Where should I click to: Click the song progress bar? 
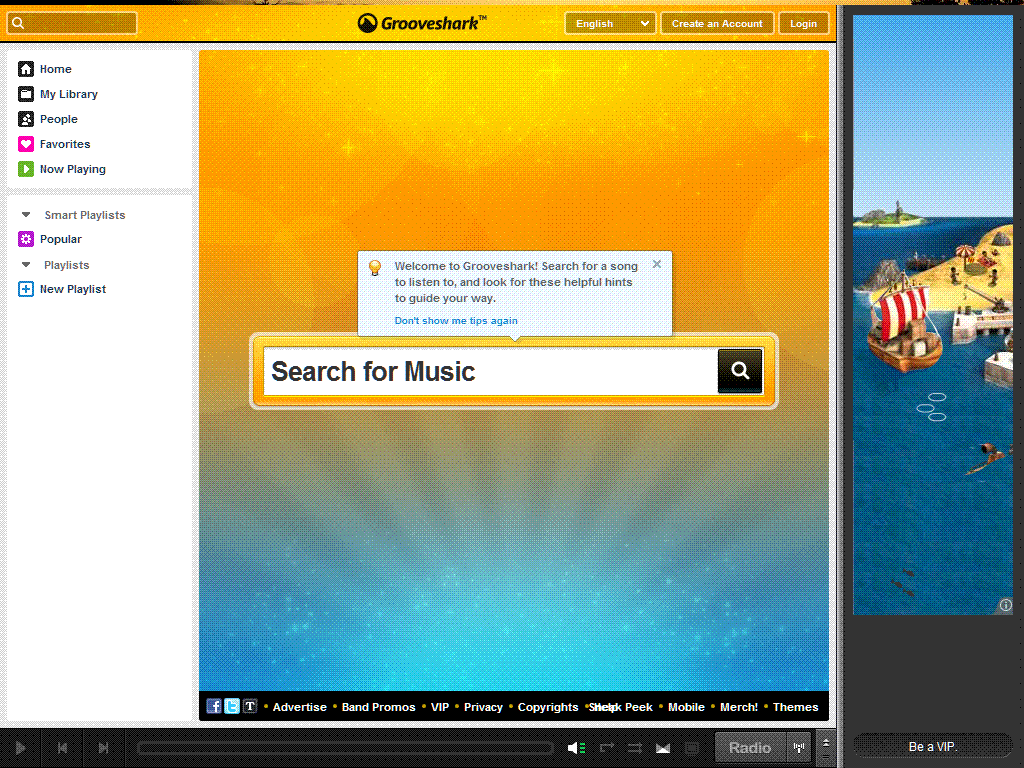tap(345, 748)
